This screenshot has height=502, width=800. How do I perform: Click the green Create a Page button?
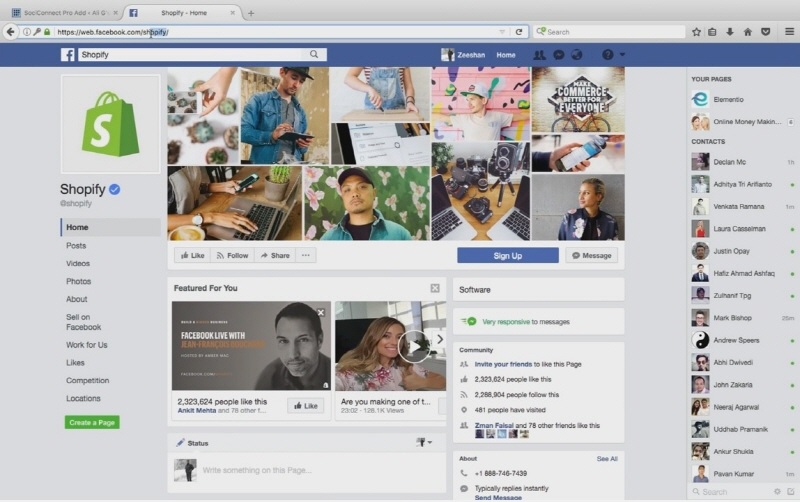(92, 422)
